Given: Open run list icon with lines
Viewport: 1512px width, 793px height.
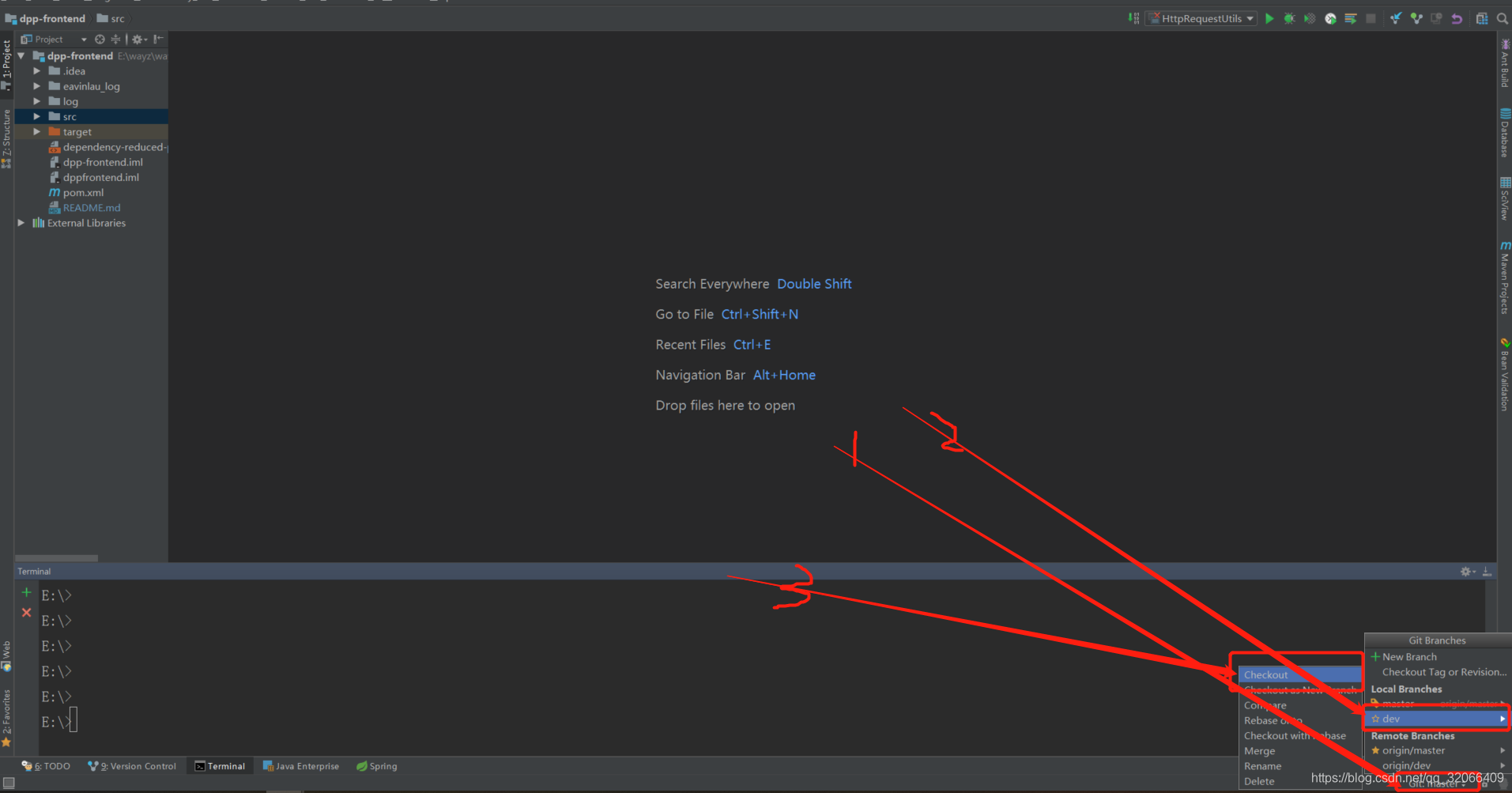Looking at the screenshot, I should (1351, 18).
